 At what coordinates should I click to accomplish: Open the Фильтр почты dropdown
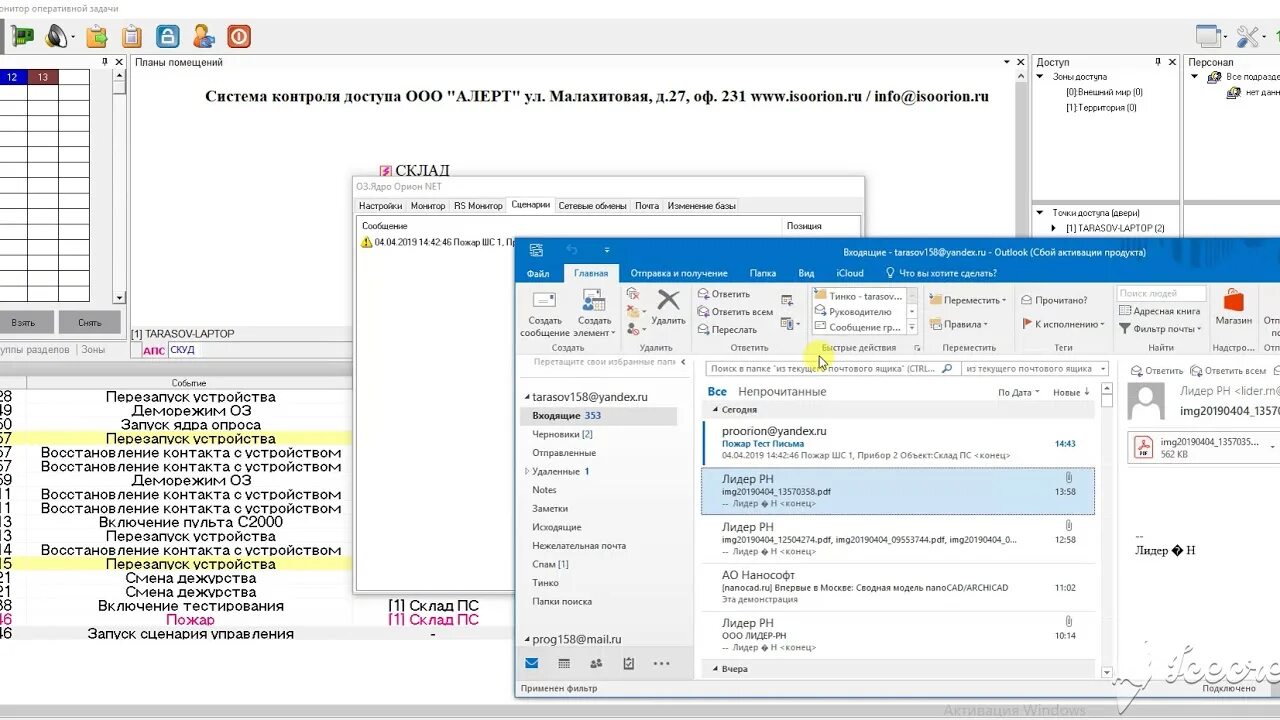click(1160, 329)
